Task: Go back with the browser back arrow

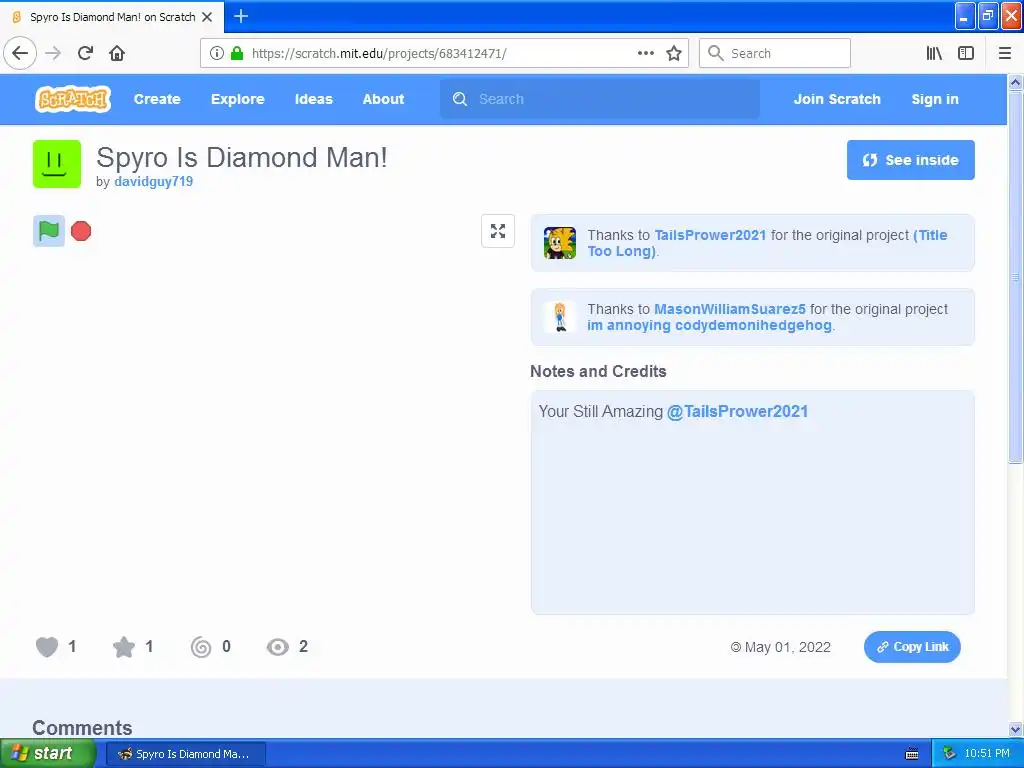Action: (20, 53)
